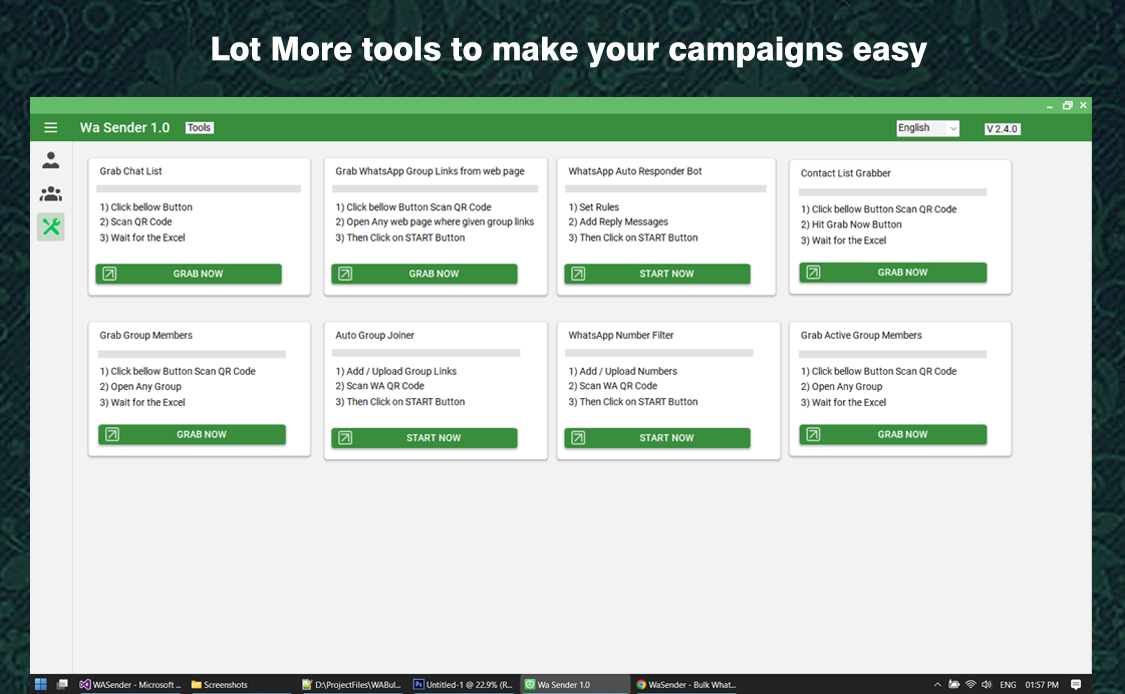Image resolution: width=1125 pixels, height=694 pixels.
Task: Click the Grab Active Group Members title
Action: [861, 335]
